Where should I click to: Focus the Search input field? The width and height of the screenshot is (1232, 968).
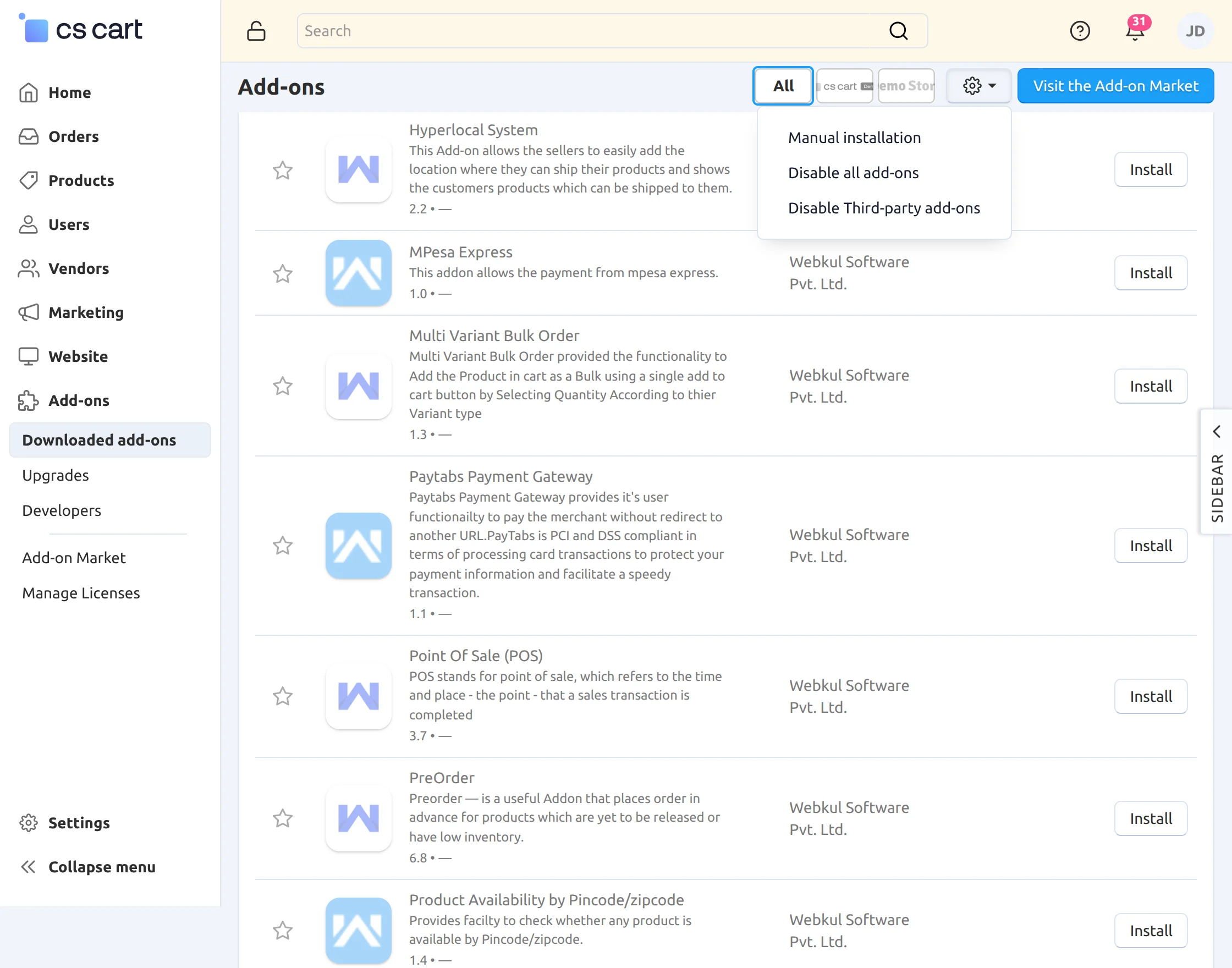coord(612,31)
